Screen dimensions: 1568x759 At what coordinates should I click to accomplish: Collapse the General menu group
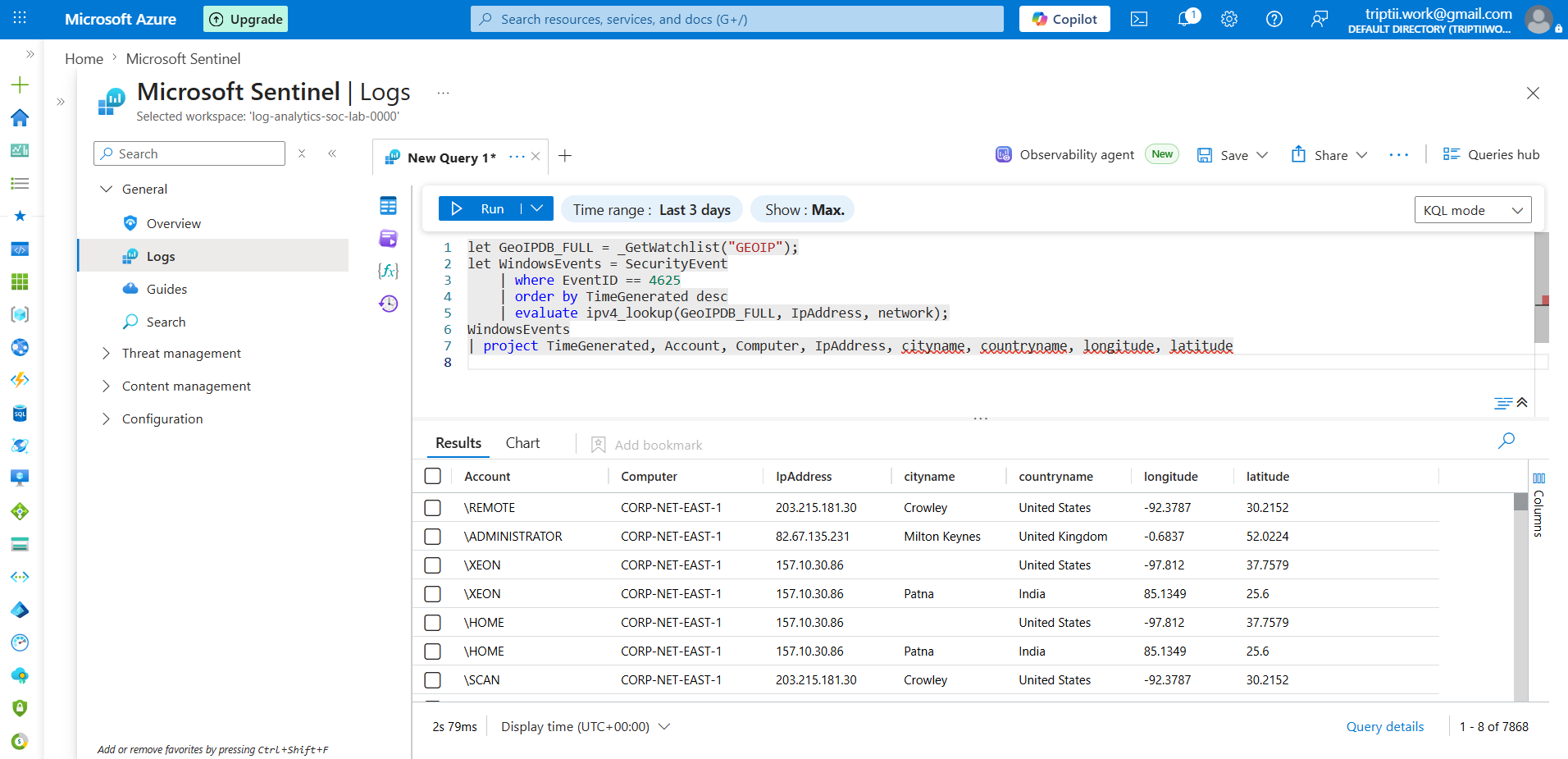tap(106, 189)
